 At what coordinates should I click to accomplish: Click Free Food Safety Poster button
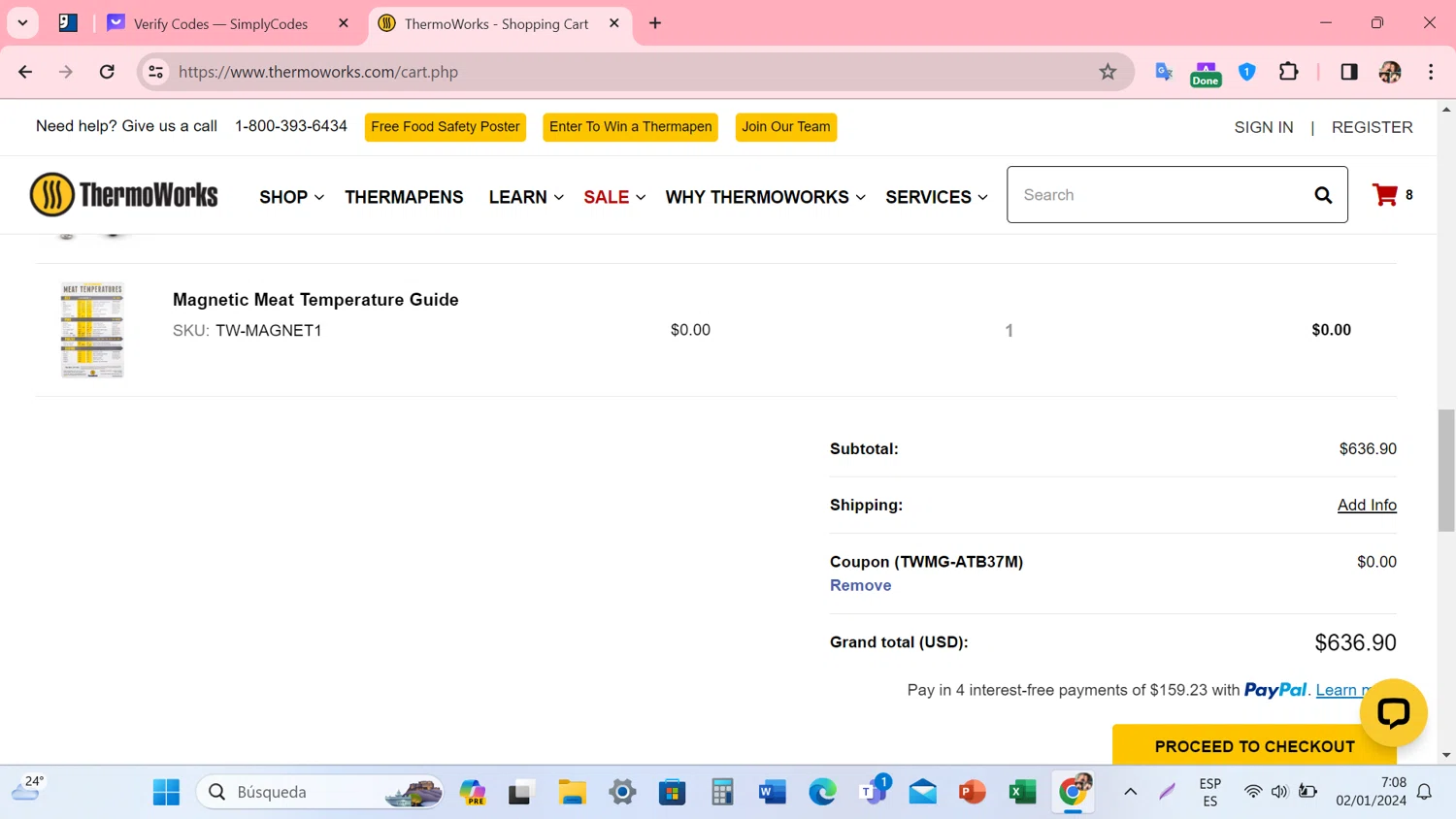pos(446,127)
